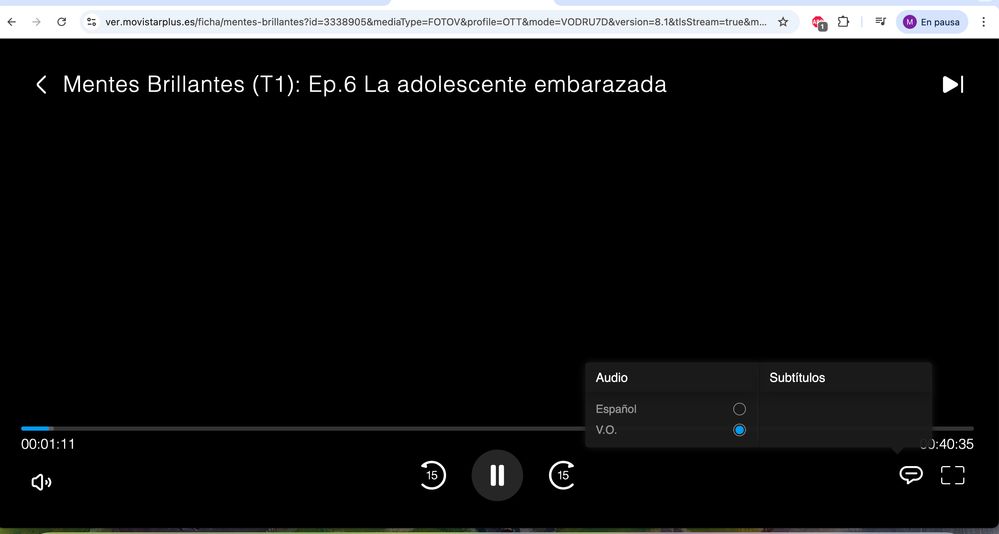Skip forward 15 seconds
999x534 pixels.
click(563, 475)
